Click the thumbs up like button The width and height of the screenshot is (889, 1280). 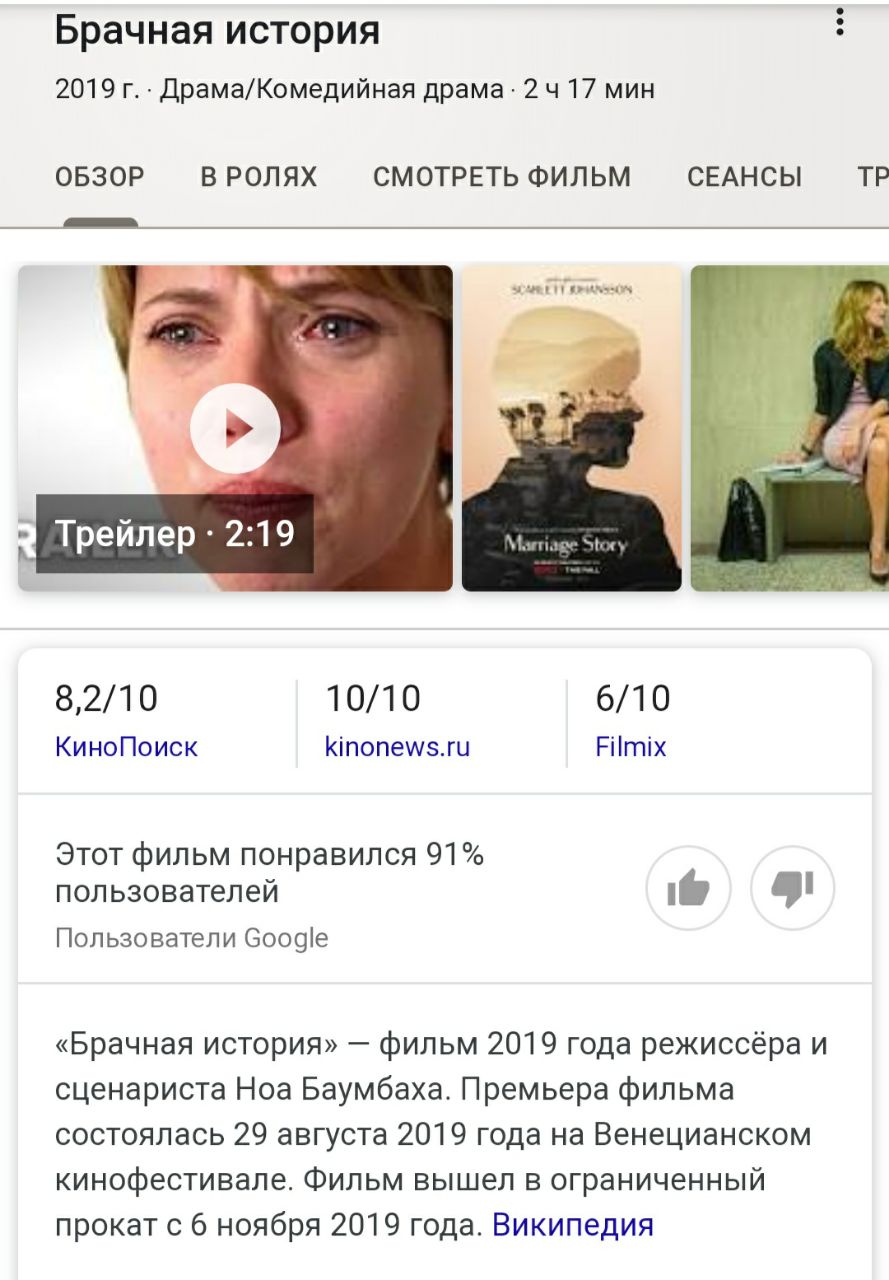689,888
